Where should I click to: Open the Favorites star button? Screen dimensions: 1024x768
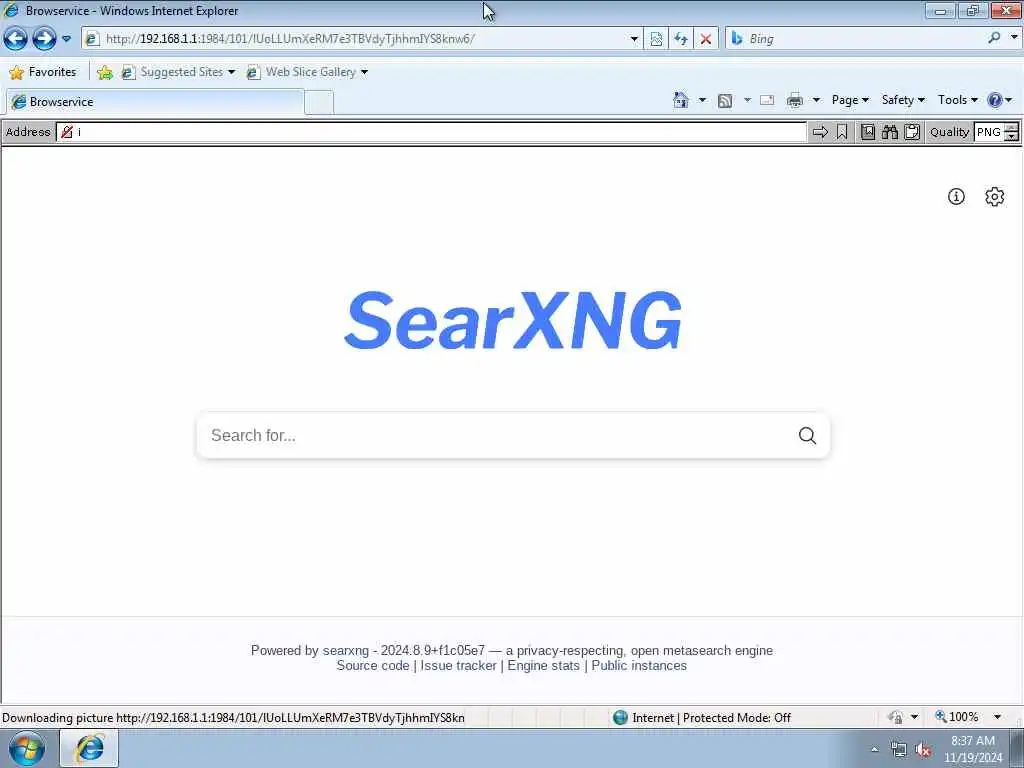[43, 72]
